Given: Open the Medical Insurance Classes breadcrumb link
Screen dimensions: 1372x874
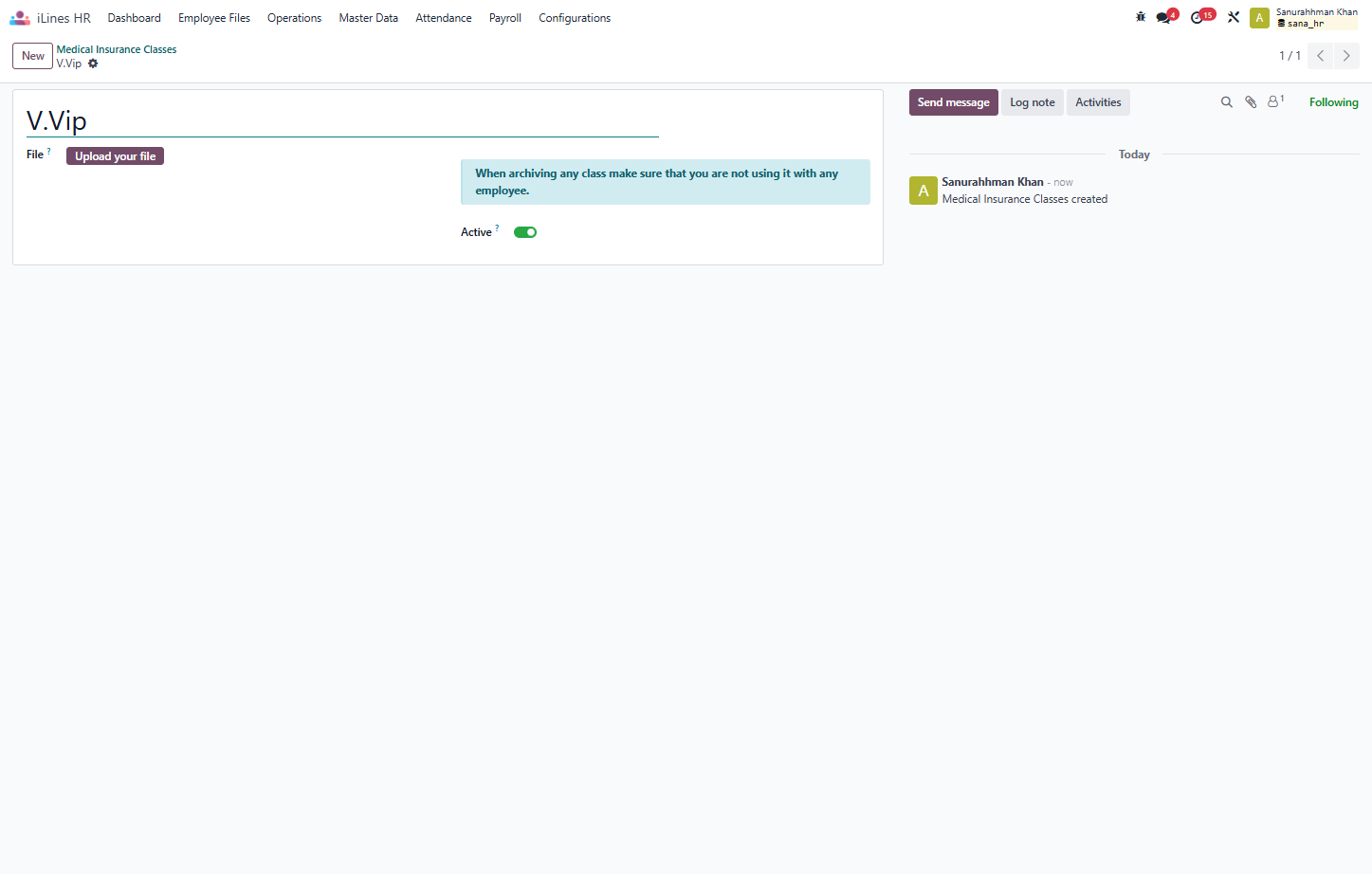Looking at the screenshot, I should 117,49.
